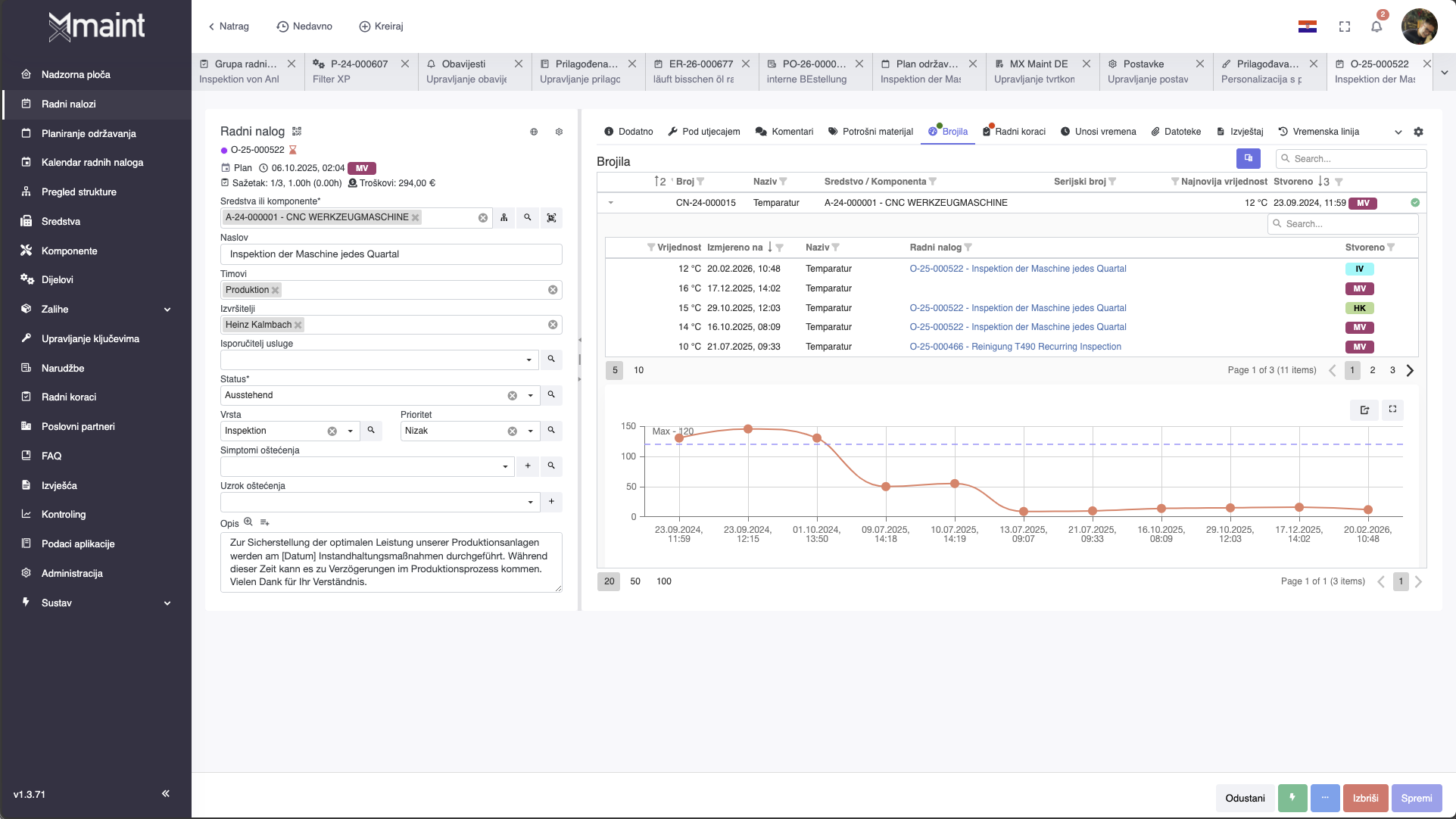Open the Prioritet dropdown arrow

[x=530, y=431]
